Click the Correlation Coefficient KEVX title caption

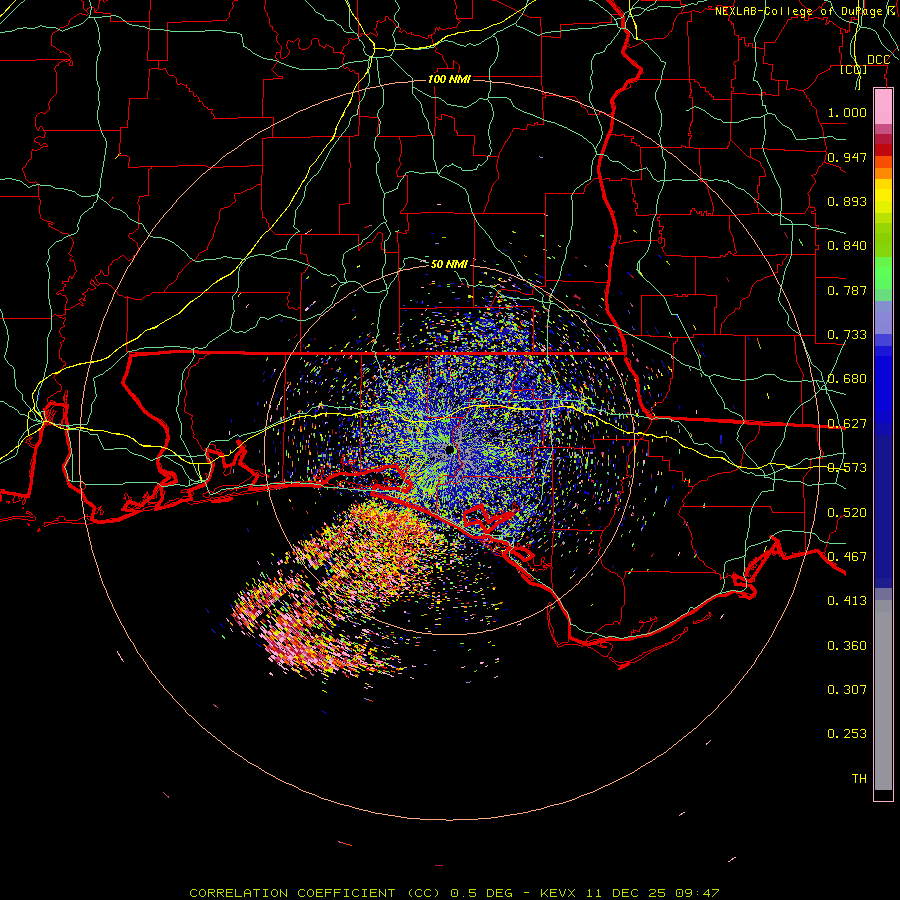point(454,893)
